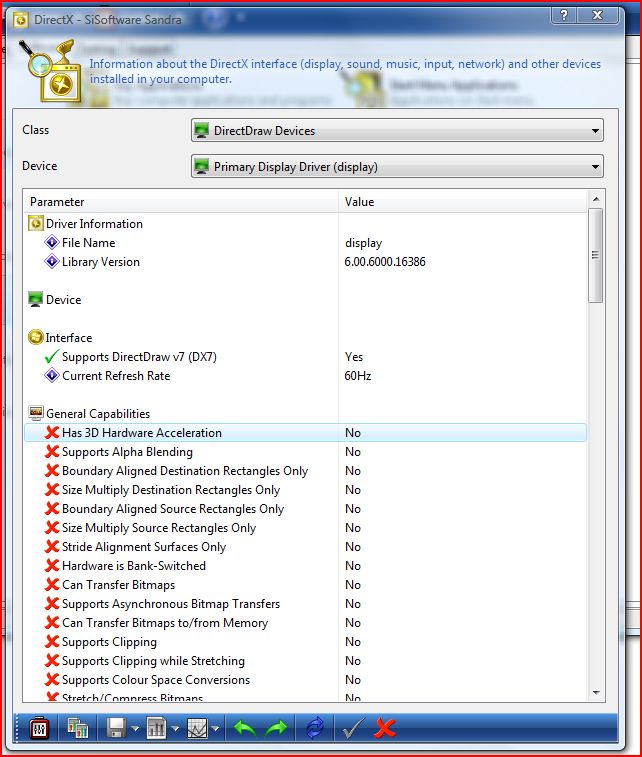The width and height of the screenshot is (642, 757).
Task: Click the blue refresh arrows icon
Action: coord(315,728)
